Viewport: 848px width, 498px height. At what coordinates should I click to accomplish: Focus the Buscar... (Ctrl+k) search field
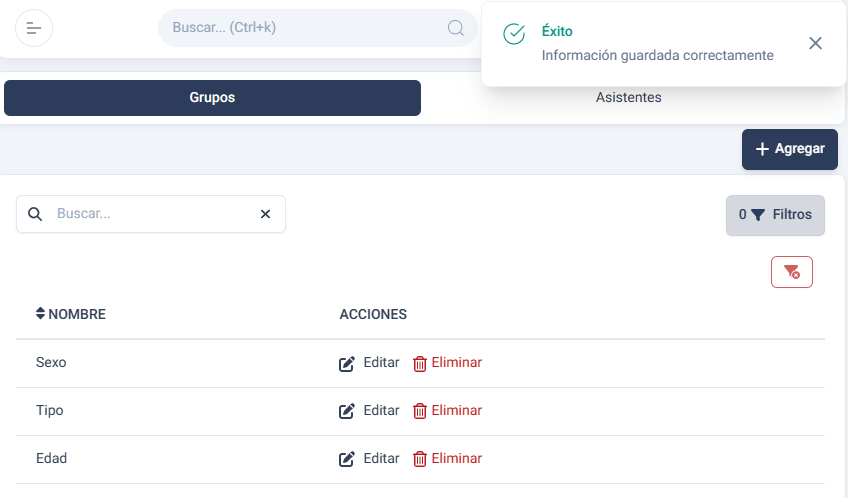318,28
